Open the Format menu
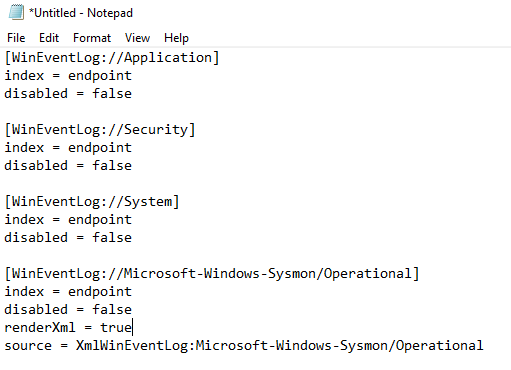 click(92, 38)
